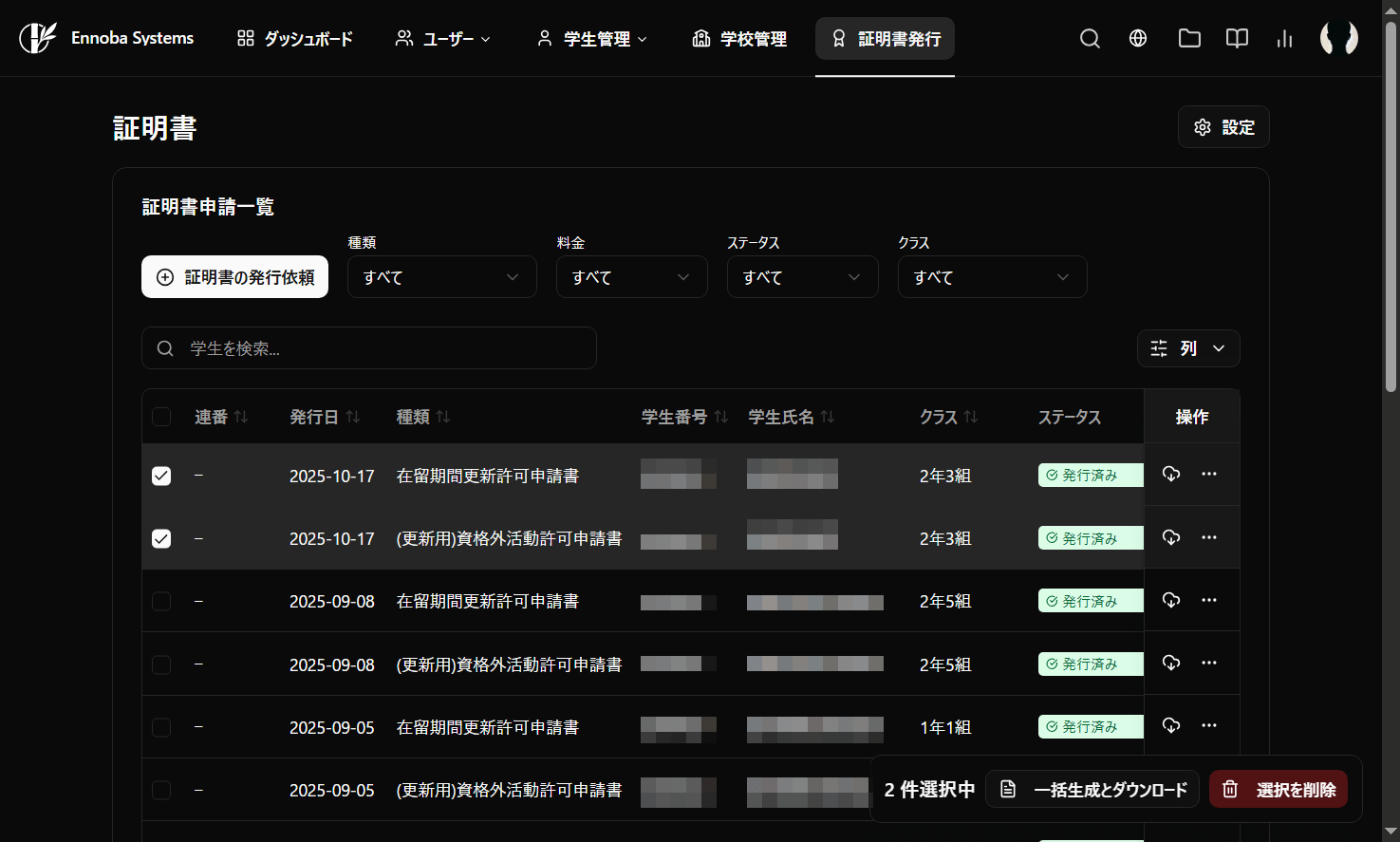Click the 2 件選択中 selection count
Screen dimensions: 1400x842
(929, 790)
